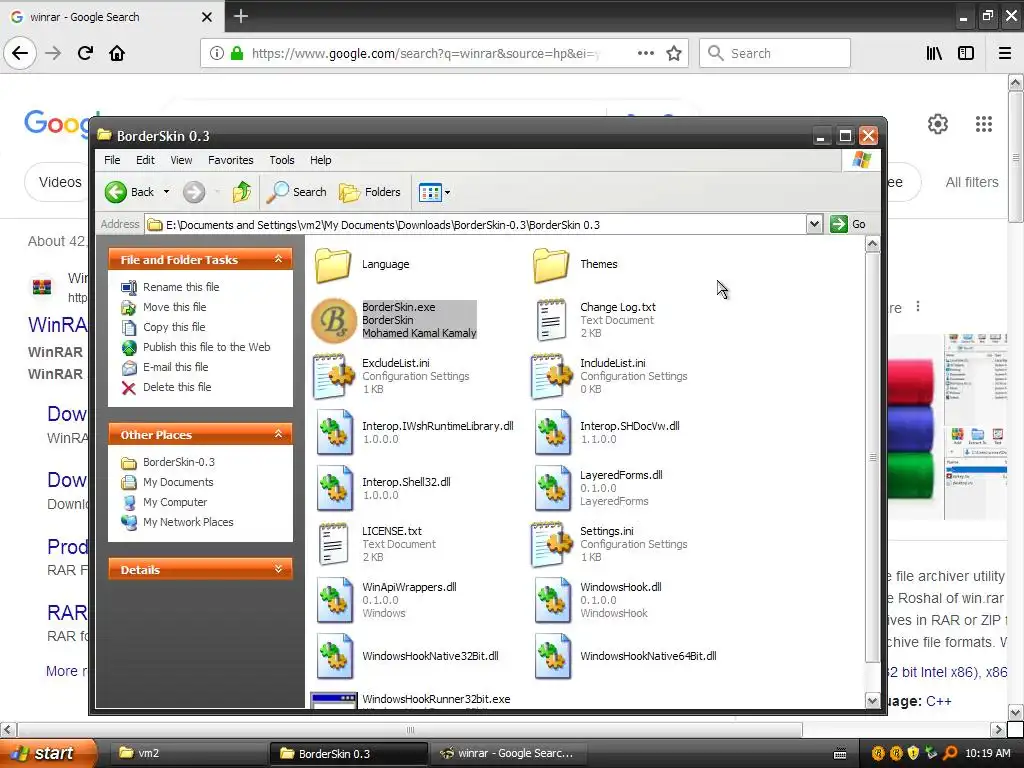The height and width of the screenshot is (768, 1024).
Task: Click the Explorer Back arrow button
Action: pos(130,192)
